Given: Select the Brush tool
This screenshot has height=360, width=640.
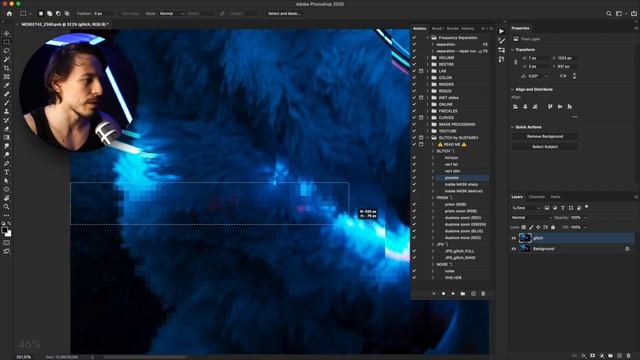Looking at the screenshot, I should [7, 103].
